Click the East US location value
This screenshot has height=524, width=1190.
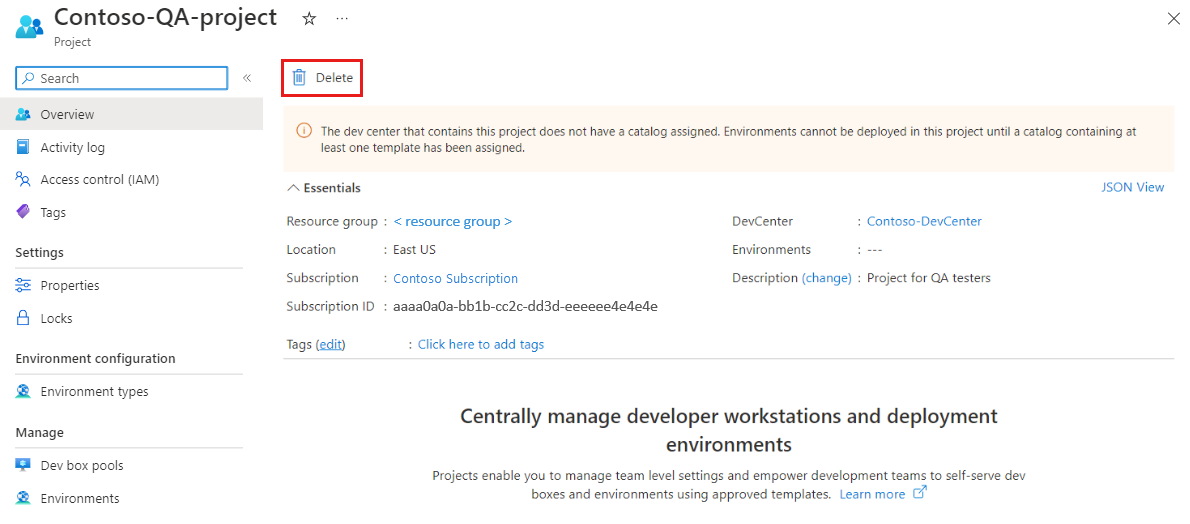pyautogui.click(x=414, y=250)
